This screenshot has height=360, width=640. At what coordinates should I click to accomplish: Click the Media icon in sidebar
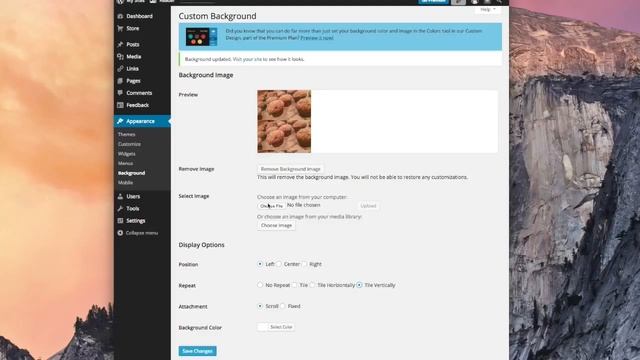tap(120, 56)
